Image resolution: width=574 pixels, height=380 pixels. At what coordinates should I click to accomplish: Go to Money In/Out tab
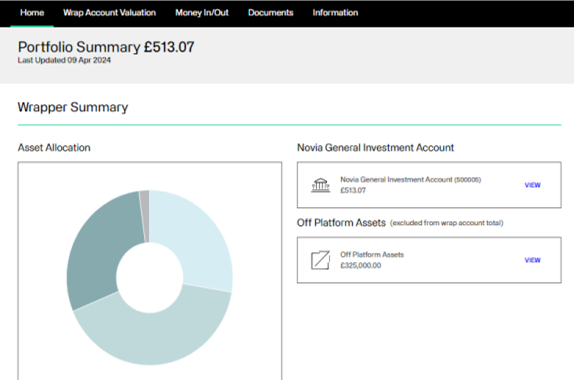coord(202,13)
